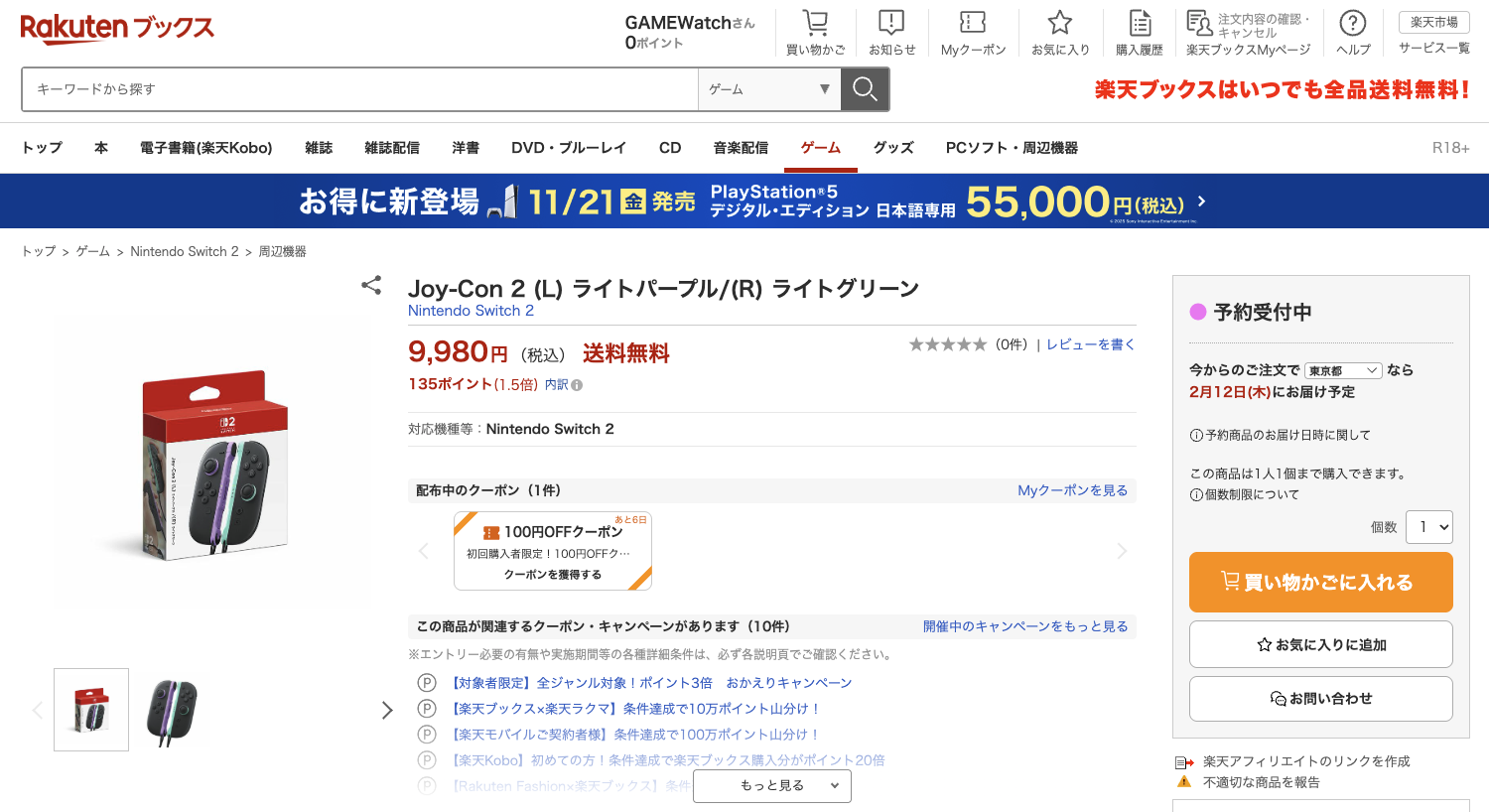Expand campaigns with もっと見る

772,786
